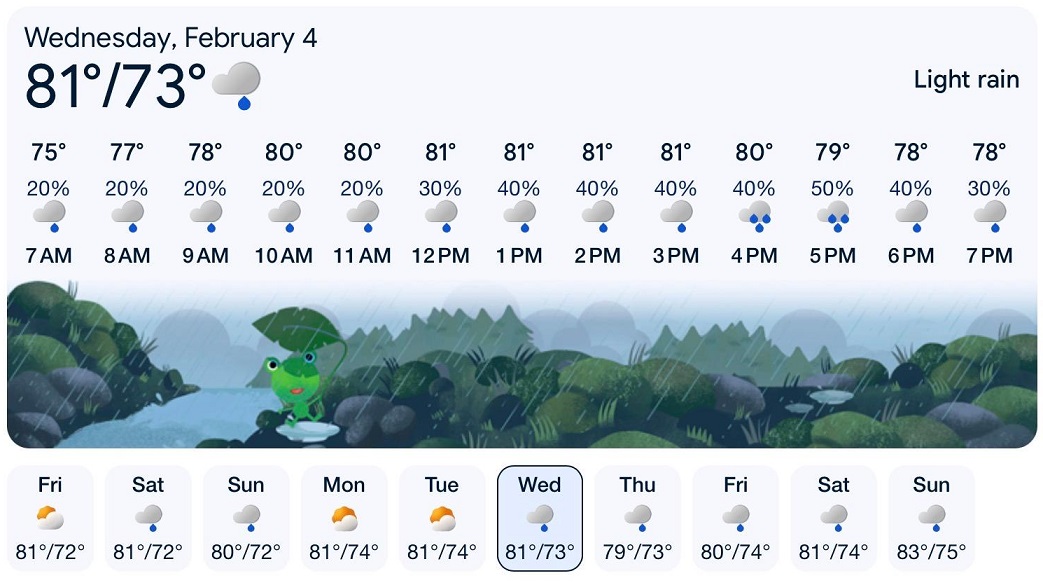Select the 79°/73° Thursday temperature
The width and height of the screenshot is (1043, 585).
(x=637, y=548)
